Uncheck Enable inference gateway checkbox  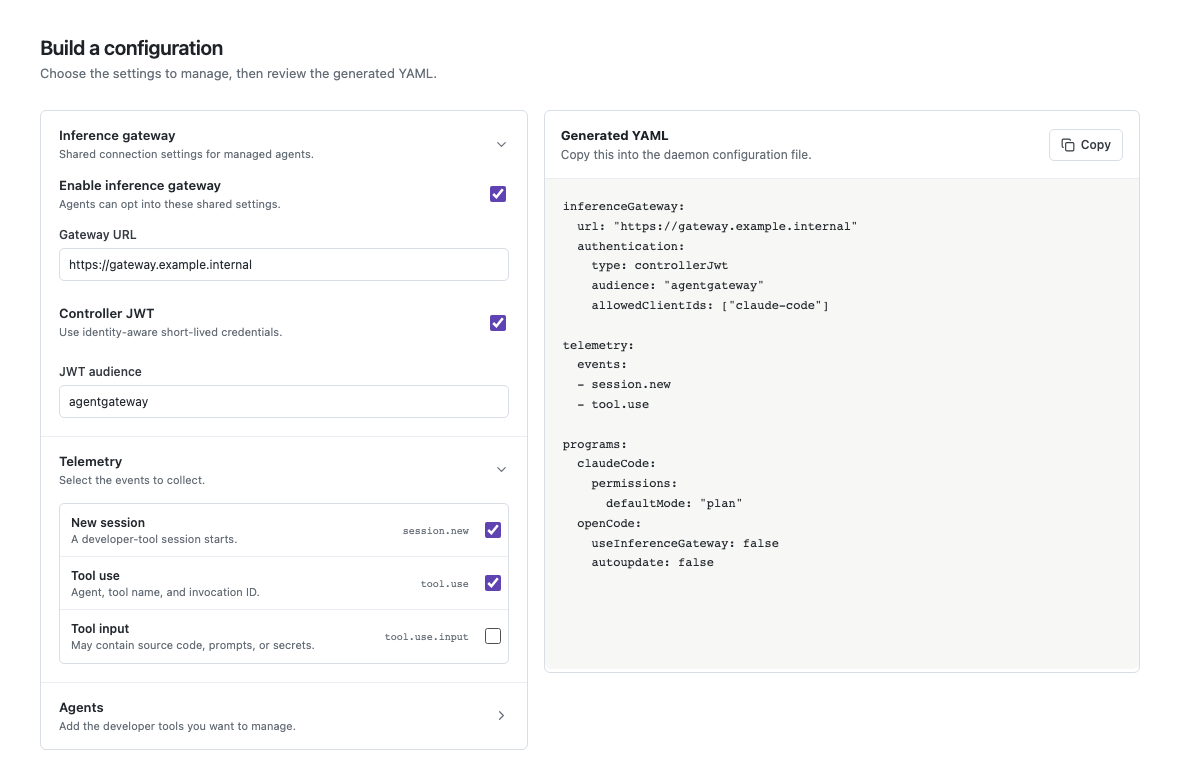coord(497,194)
